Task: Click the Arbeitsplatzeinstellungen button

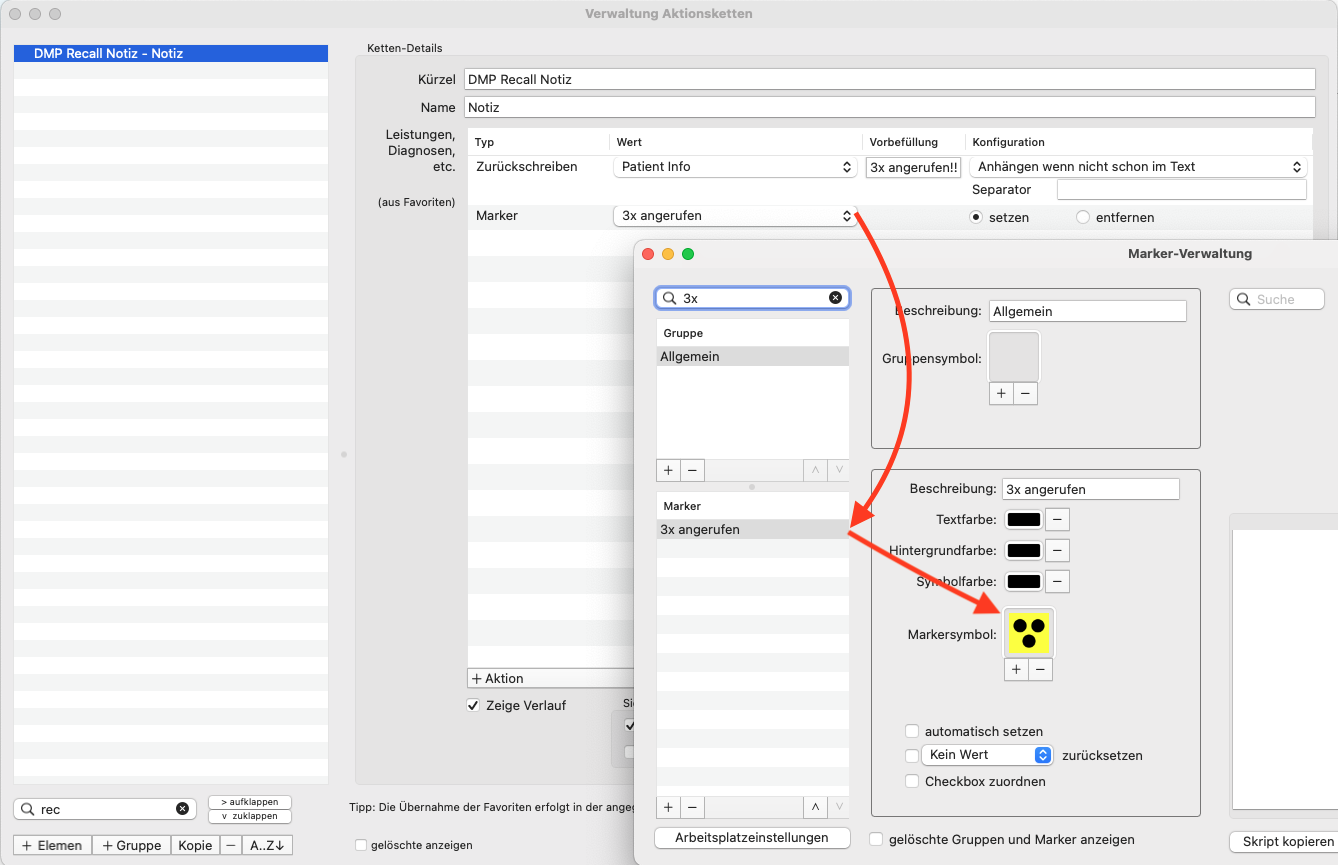Action: pyautogui.click(x=752, y=838)
